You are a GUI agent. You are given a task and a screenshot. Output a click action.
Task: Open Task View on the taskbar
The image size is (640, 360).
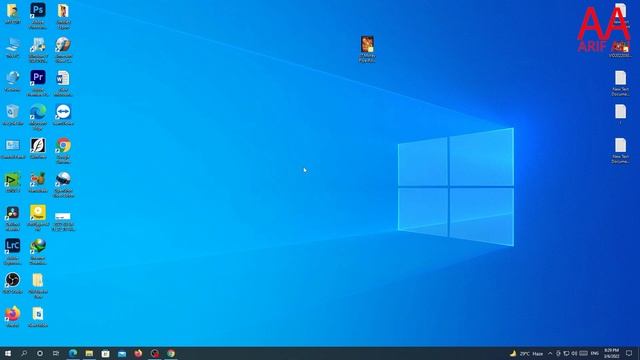coord(56,353)
